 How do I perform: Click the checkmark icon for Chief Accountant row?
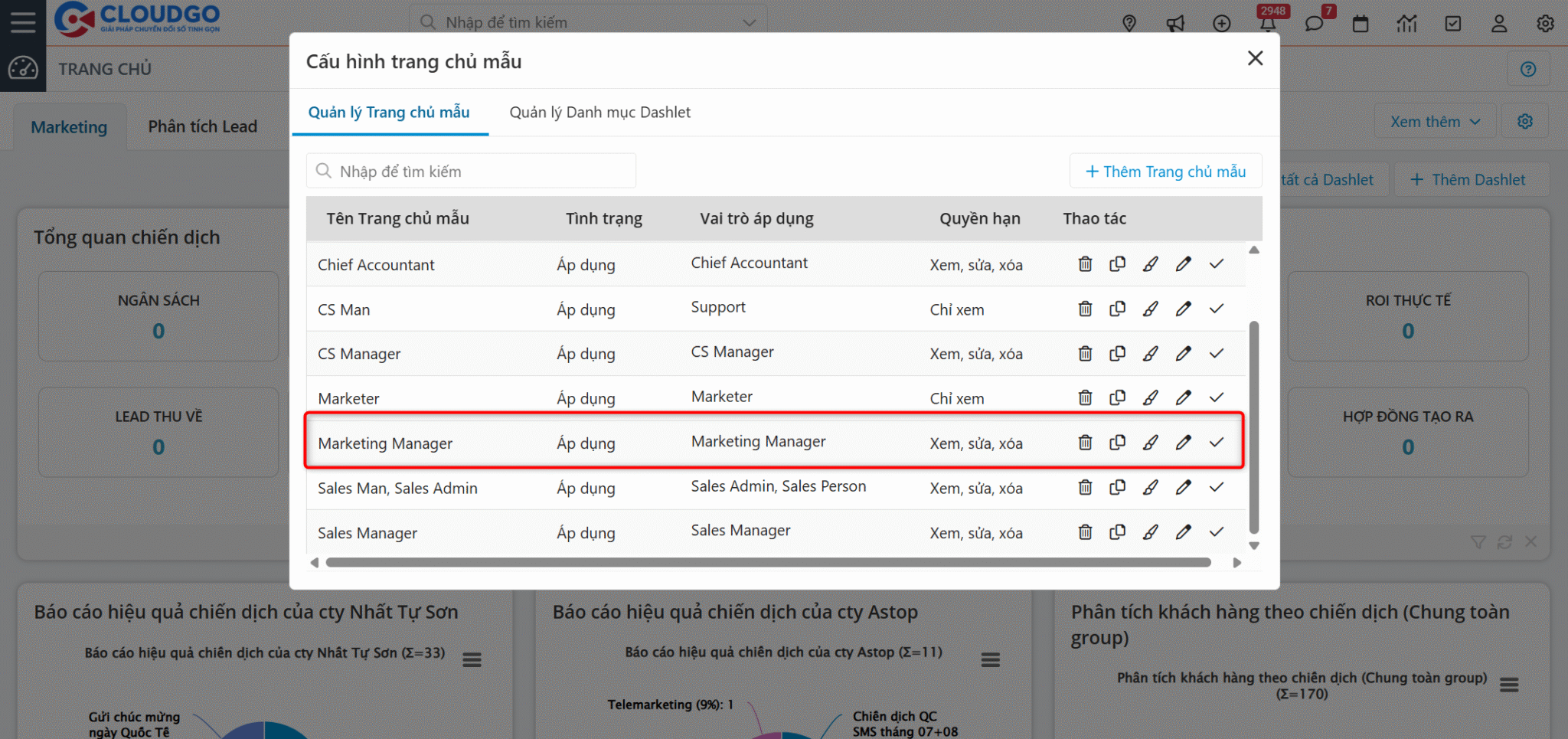coord(1217,264)
